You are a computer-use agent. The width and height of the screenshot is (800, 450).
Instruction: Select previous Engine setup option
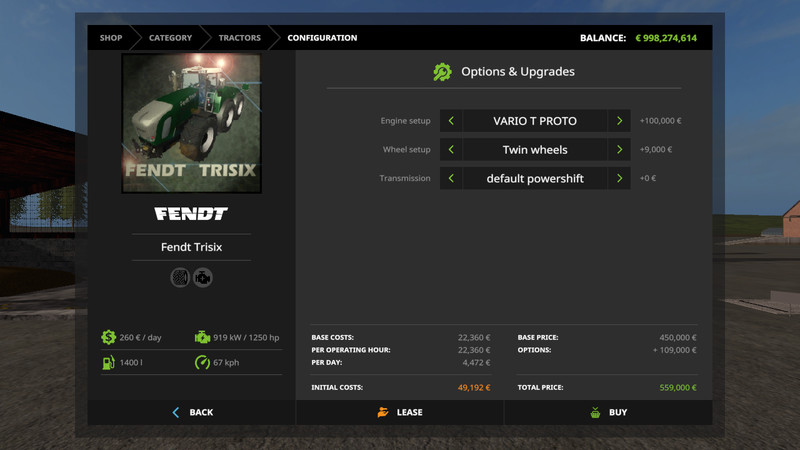pos(451,121)
